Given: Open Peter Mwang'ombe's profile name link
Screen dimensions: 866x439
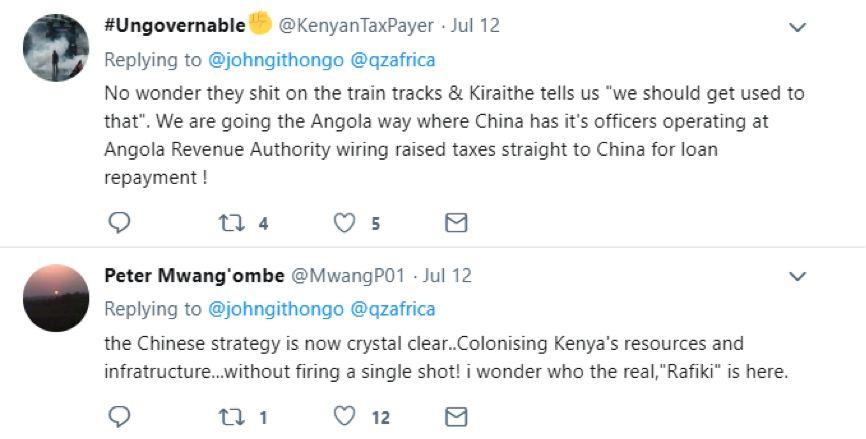Looking at the screenshot, I should [194, 275].
